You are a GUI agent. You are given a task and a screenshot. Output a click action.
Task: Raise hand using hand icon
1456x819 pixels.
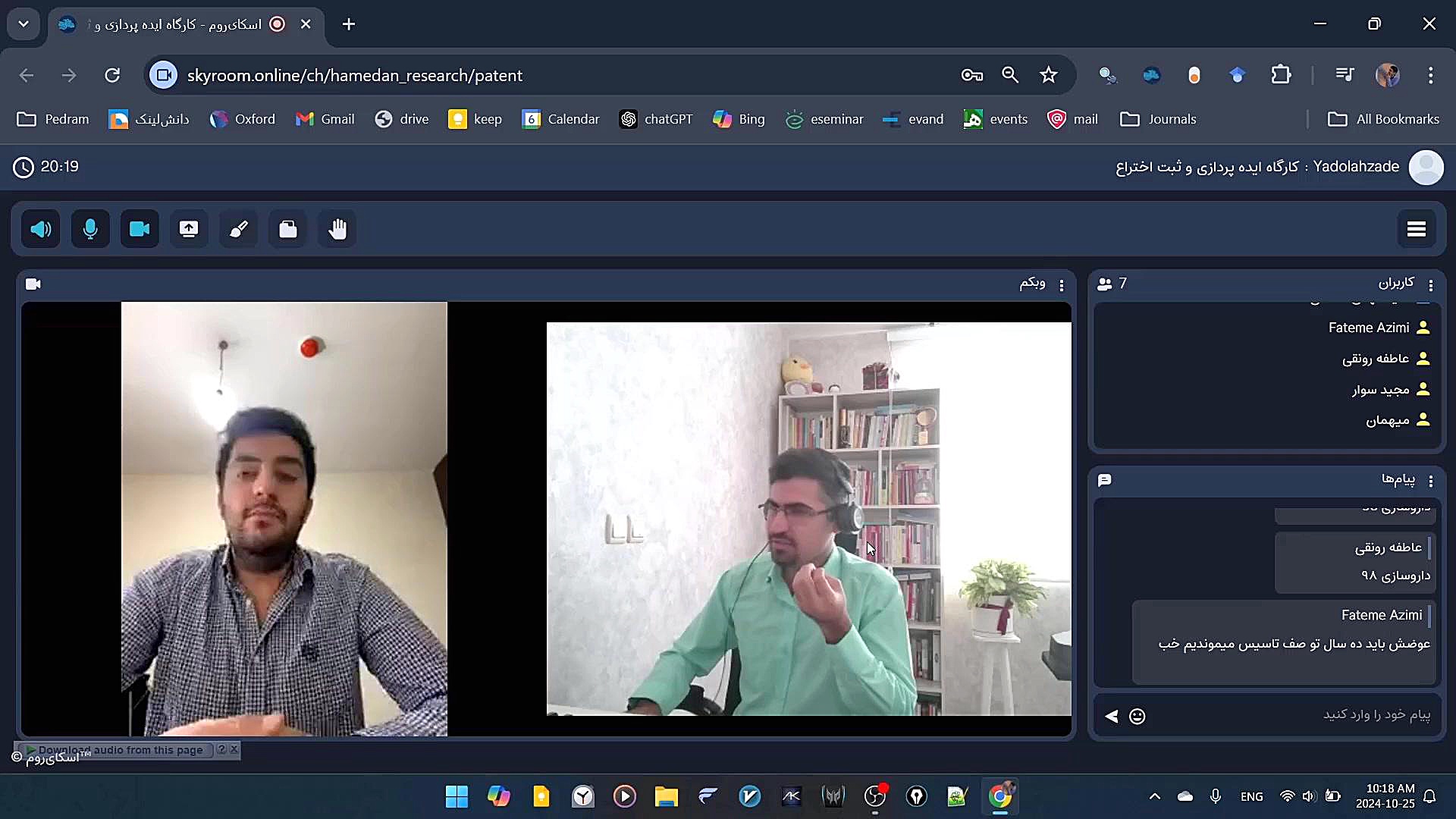(337, 229)
